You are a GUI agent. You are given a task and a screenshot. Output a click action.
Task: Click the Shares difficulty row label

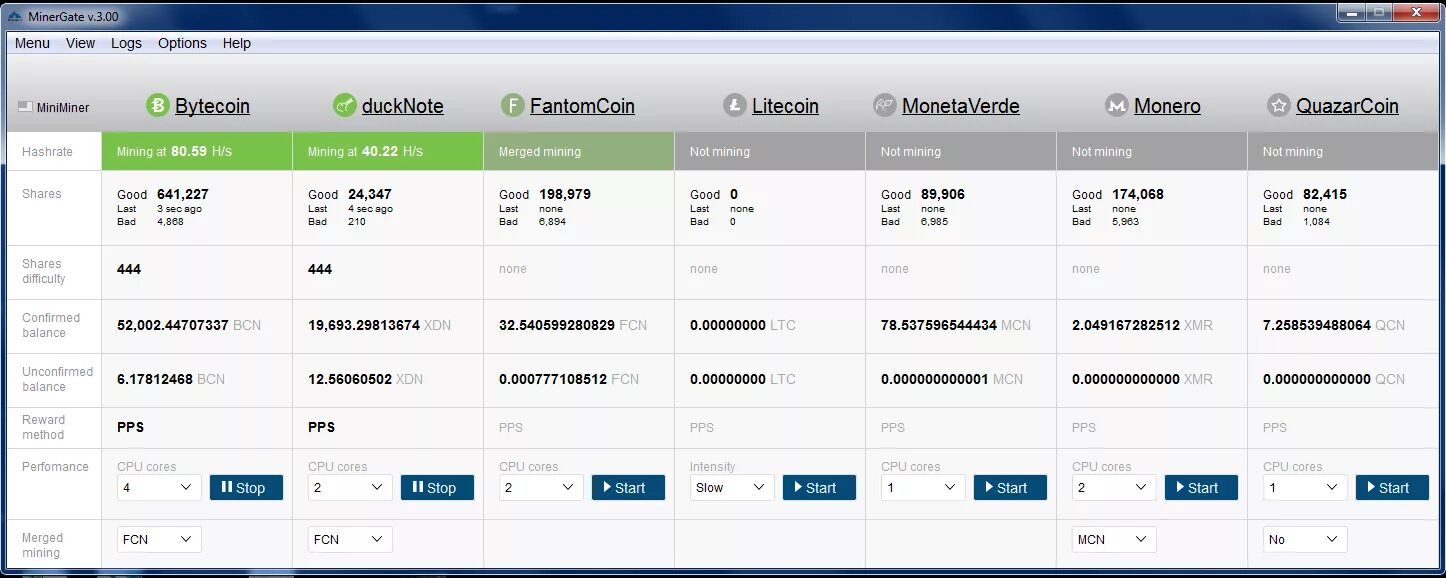(44, 271)
